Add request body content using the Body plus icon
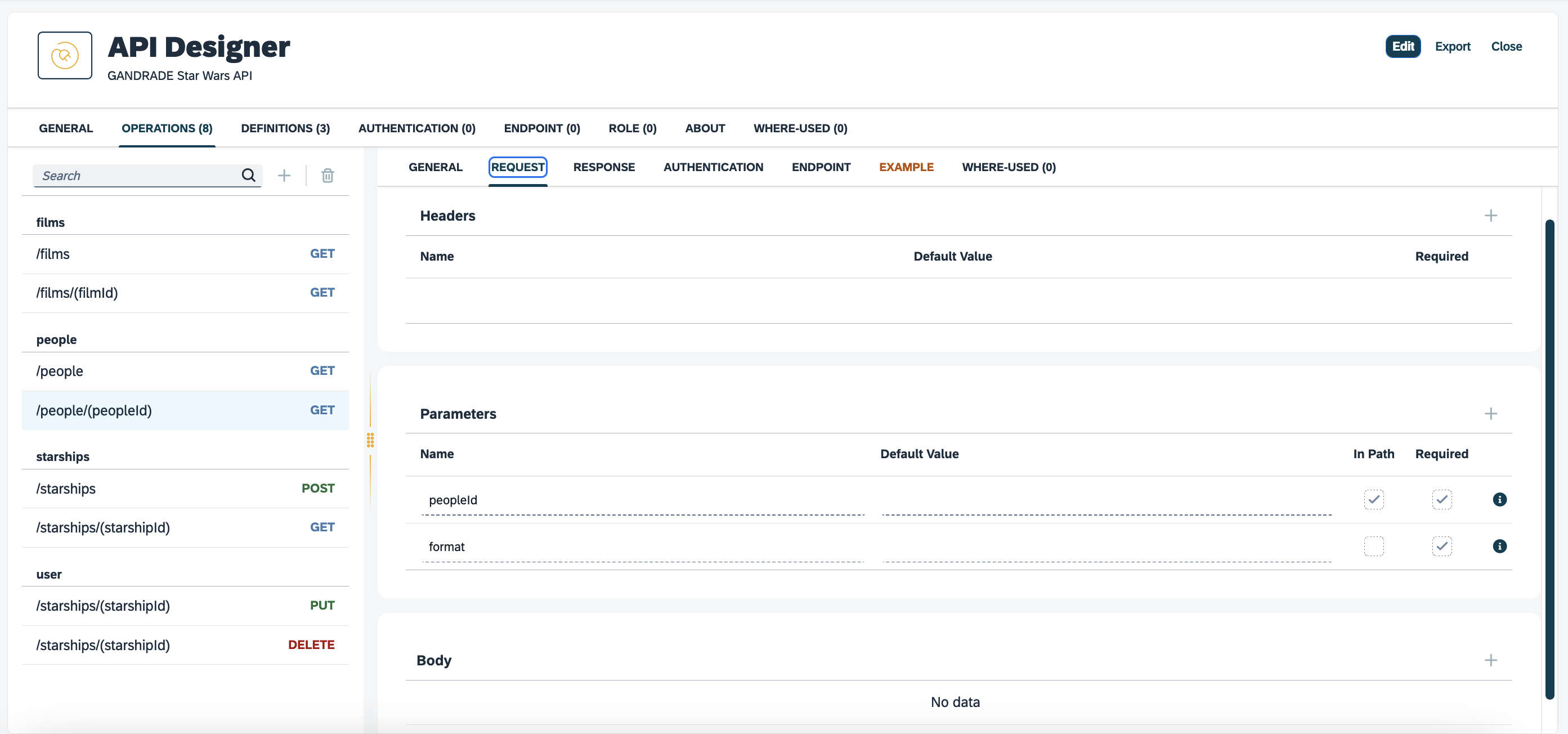 (x=1491, y=661)
